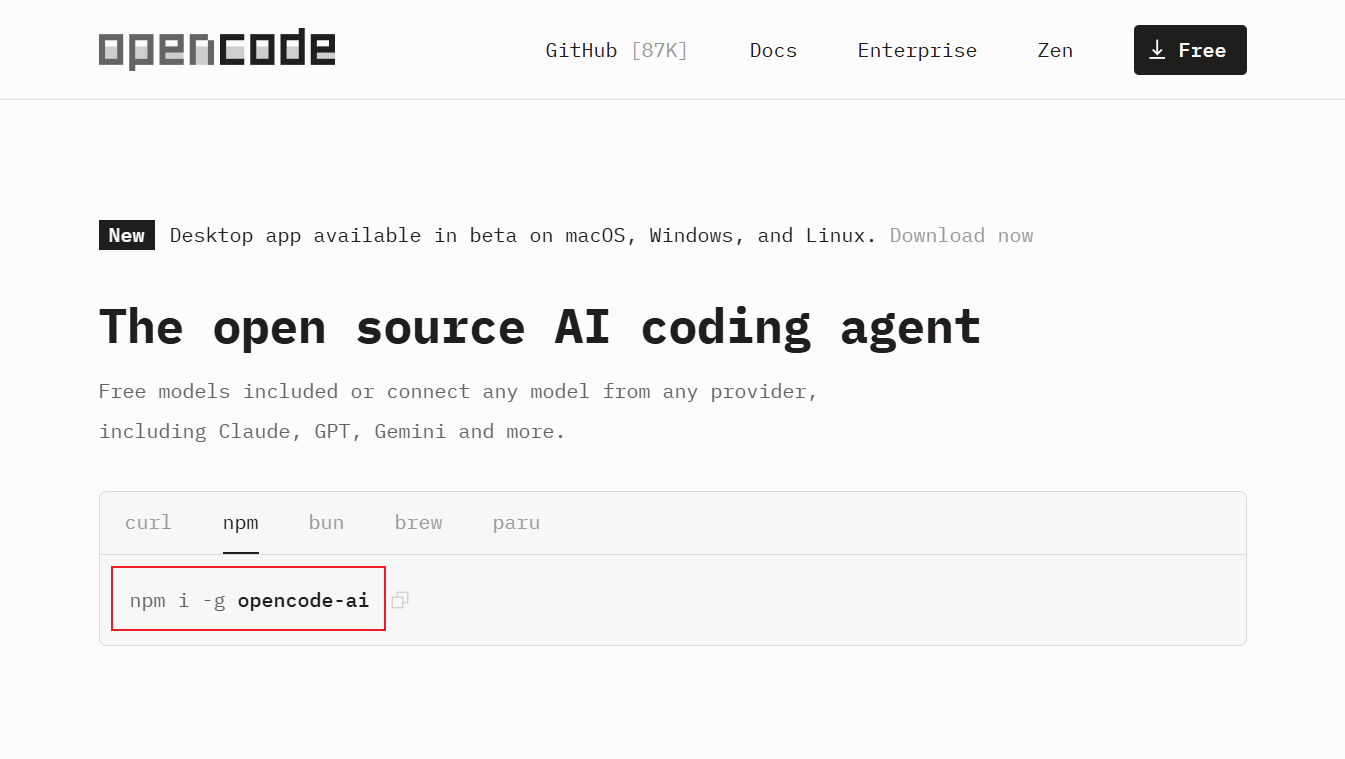Copy the npm install command icon
Screen dimensions: 1345x759
pos(400,600)
